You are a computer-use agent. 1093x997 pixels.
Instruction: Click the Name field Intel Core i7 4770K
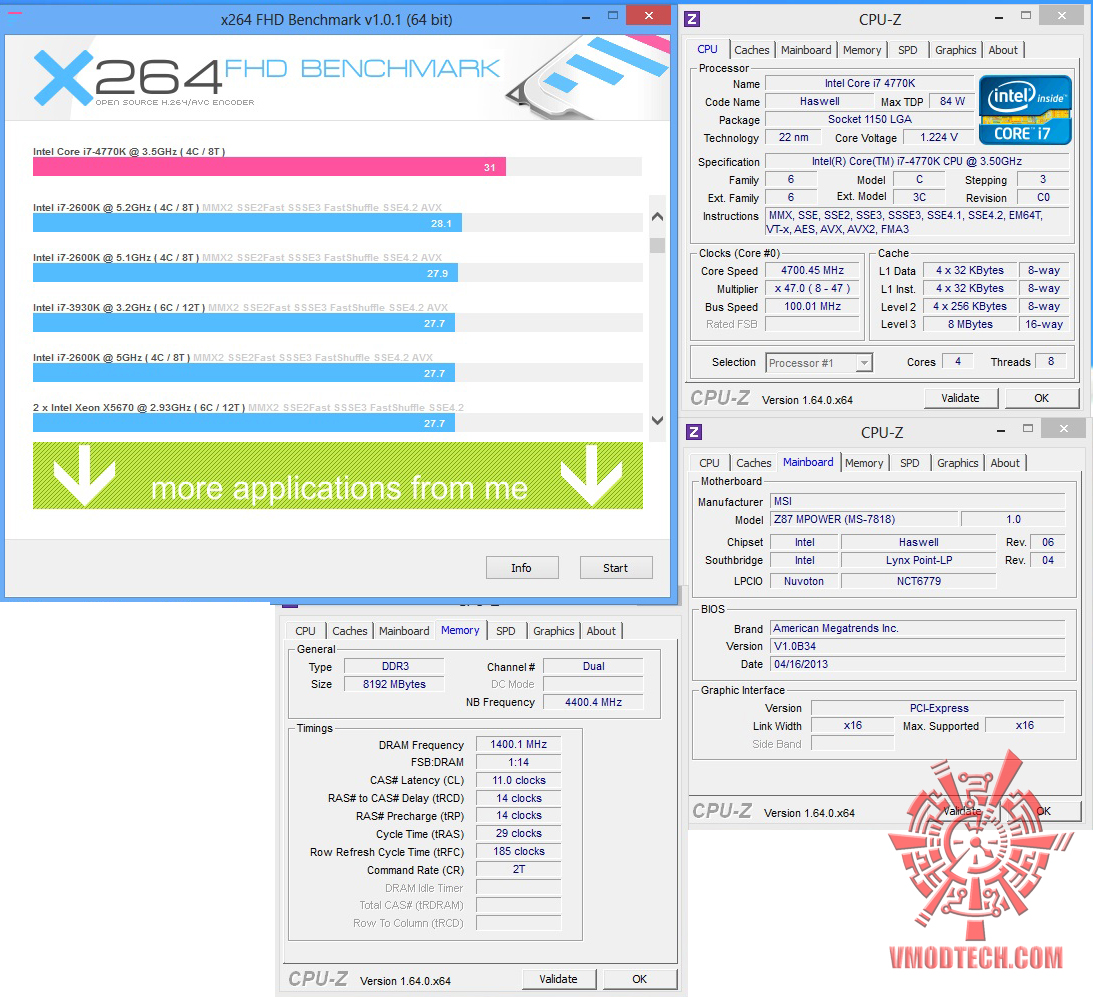point(870,84)
